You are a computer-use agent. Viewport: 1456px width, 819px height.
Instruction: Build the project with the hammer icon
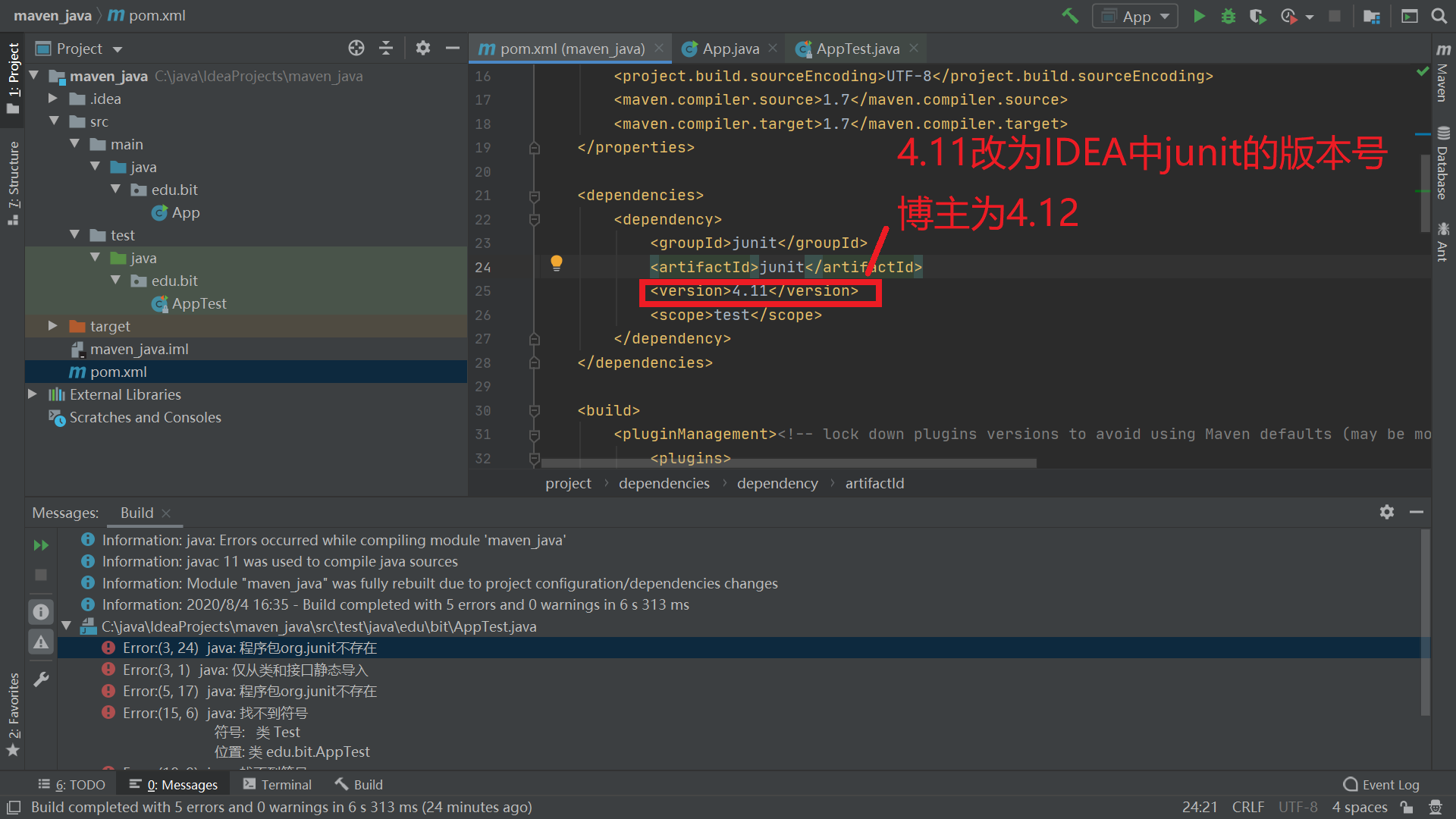click(1070, 15)
